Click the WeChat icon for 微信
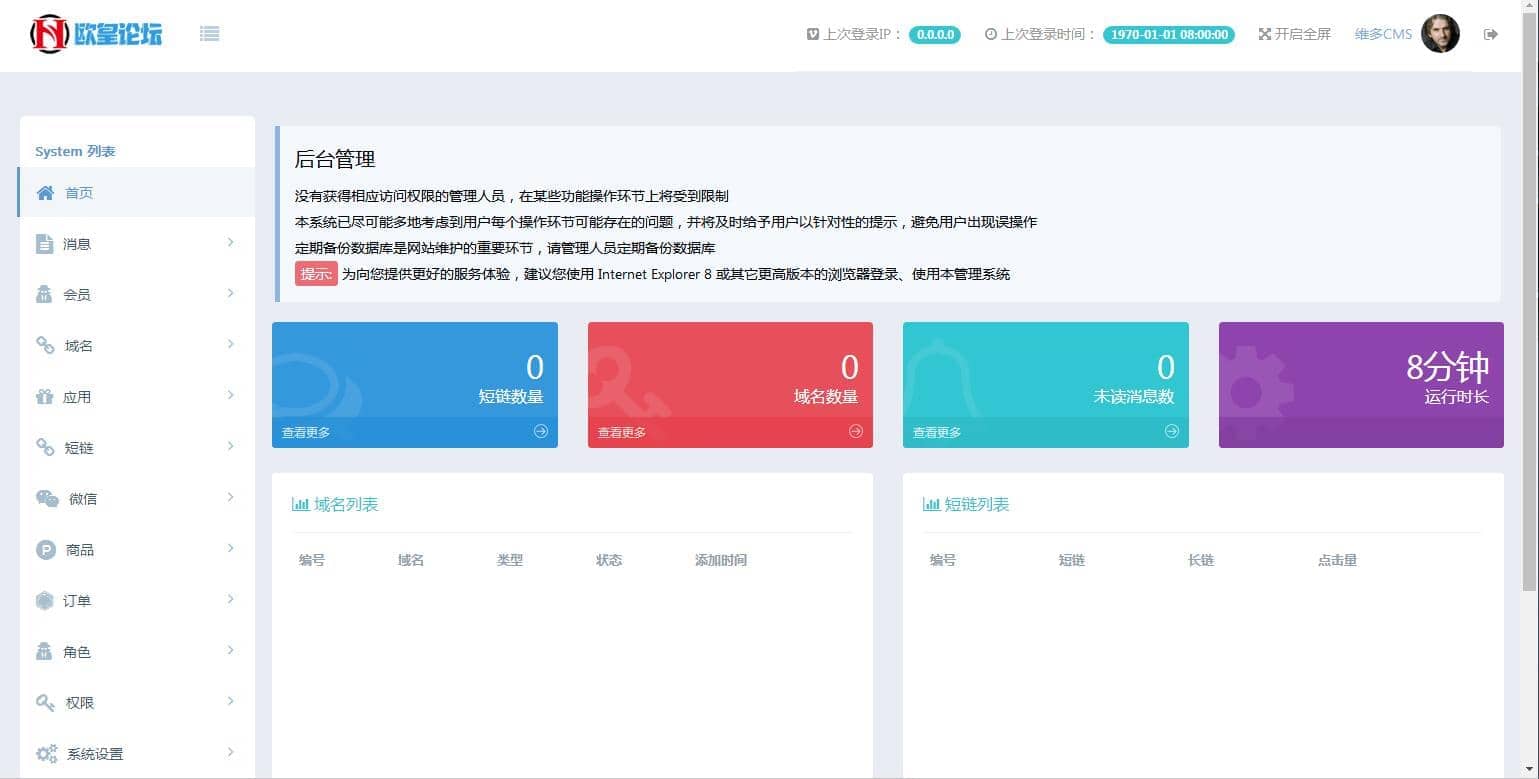1539x779 pixels. (x=47, y=499)
